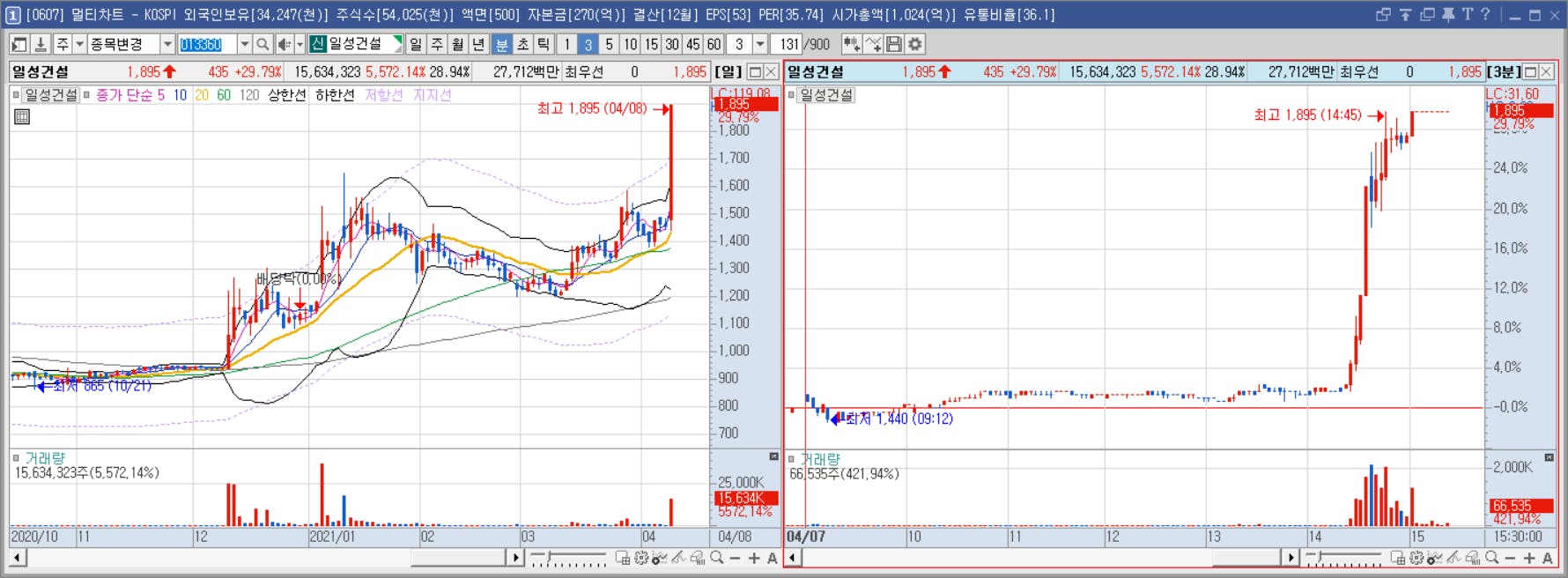Select the 분 minute period button

[x=501, y=44]
